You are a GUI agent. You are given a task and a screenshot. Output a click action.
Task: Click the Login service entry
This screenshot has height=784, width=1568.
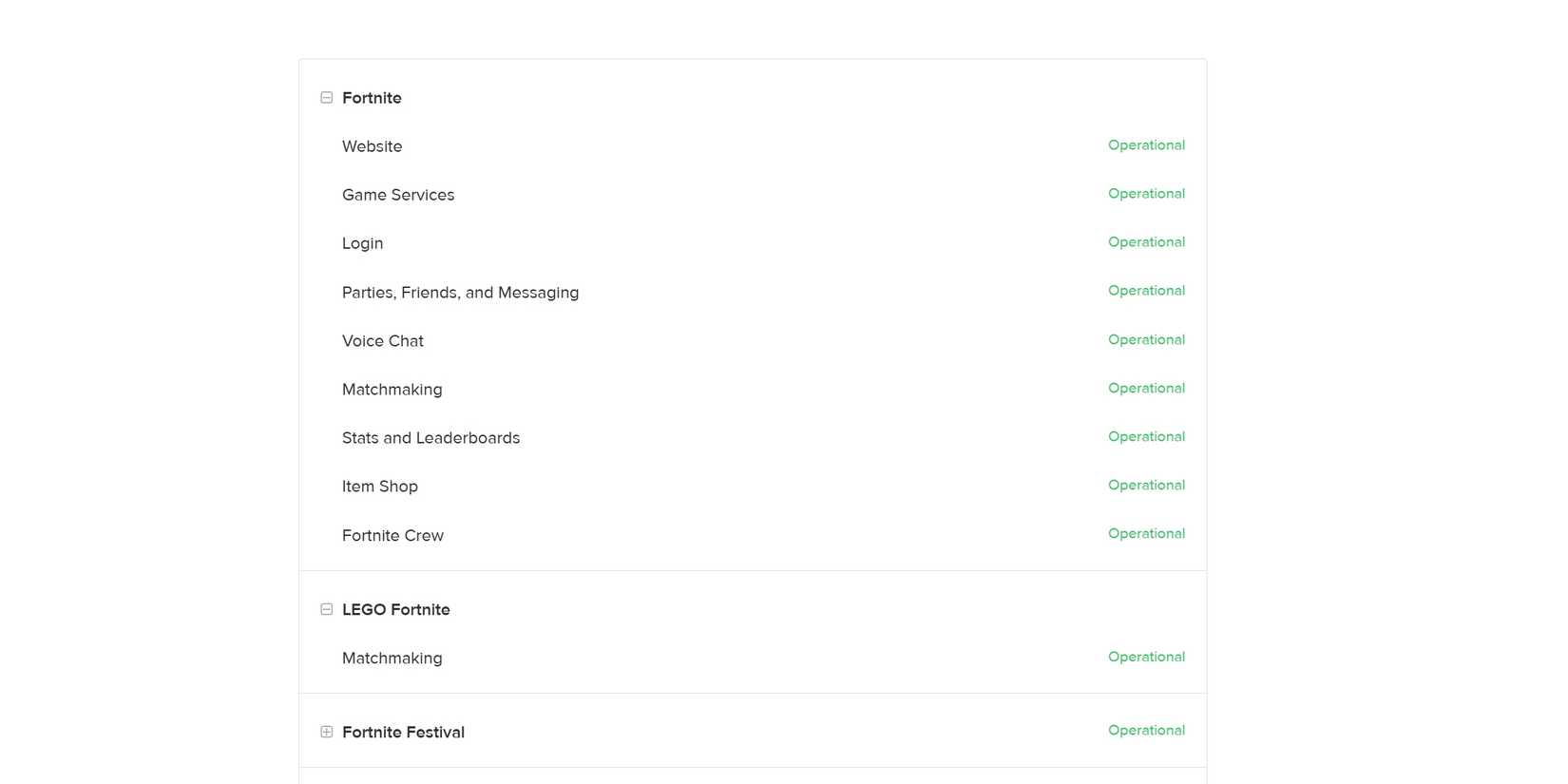pyautogui.click(x=362, y=243)
